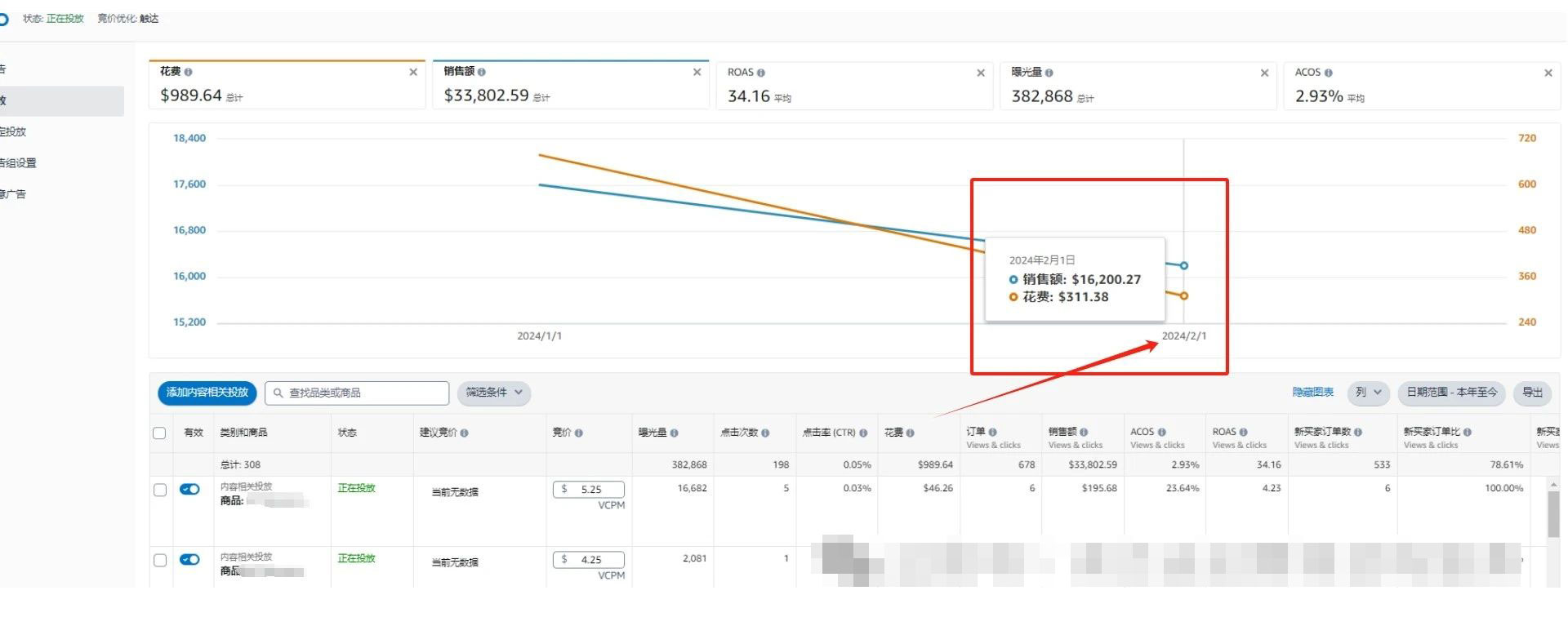1568x626 pixels.
Task: Click 正在投放 status in the $5.25 row
Action: point(357,488)
